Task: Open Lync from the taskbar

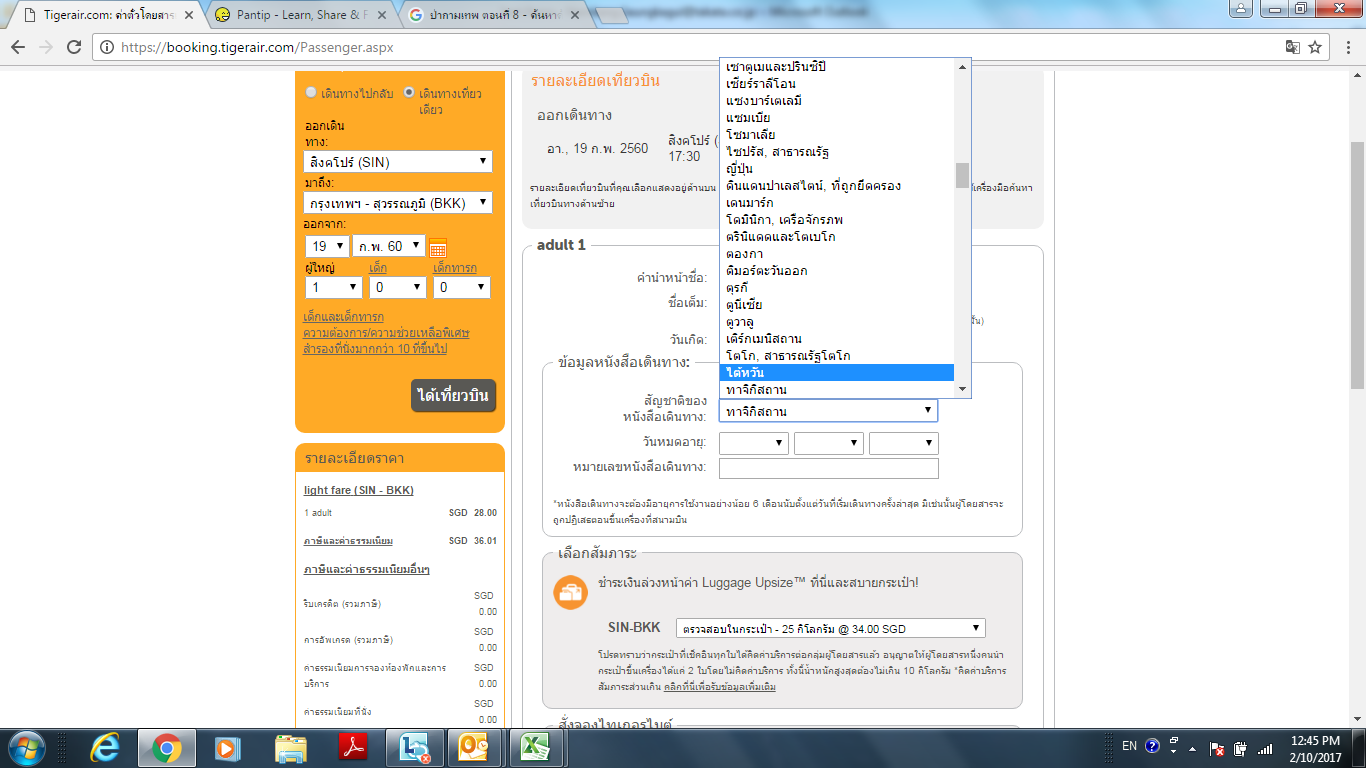Action: coord(413,747)
